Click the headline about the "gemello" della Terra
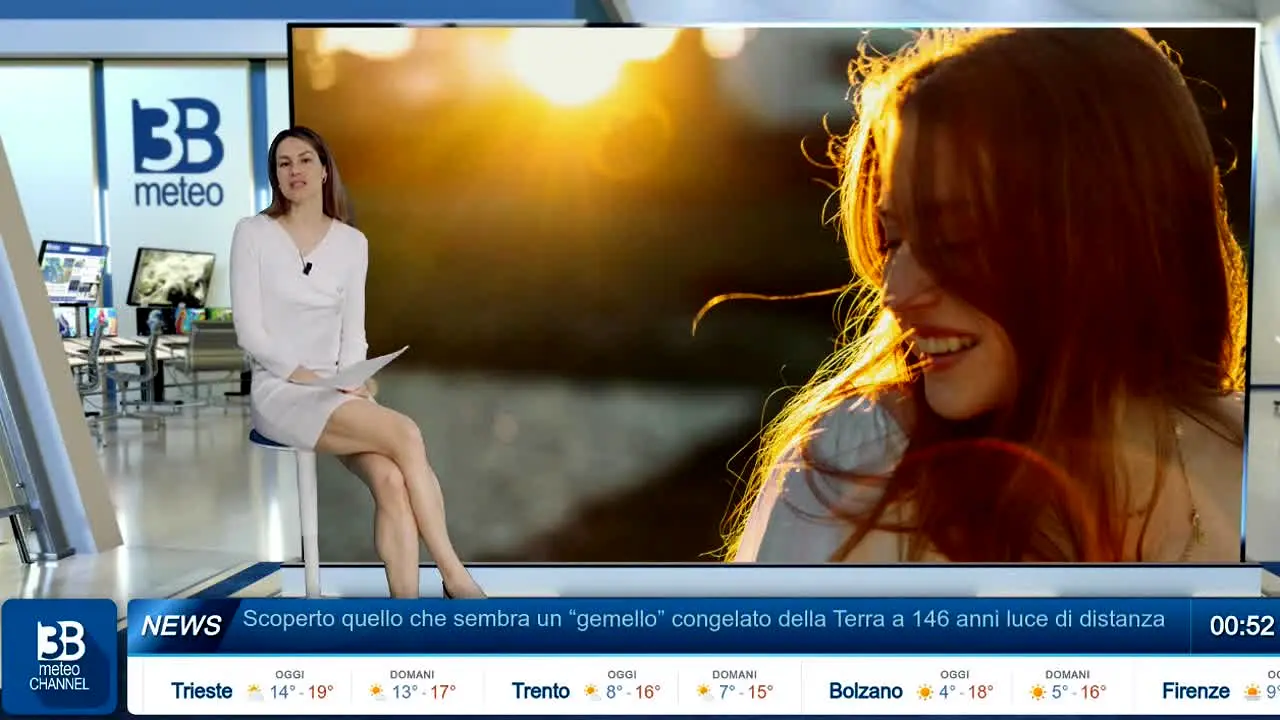1280x720 pixels. coord(704,620)
